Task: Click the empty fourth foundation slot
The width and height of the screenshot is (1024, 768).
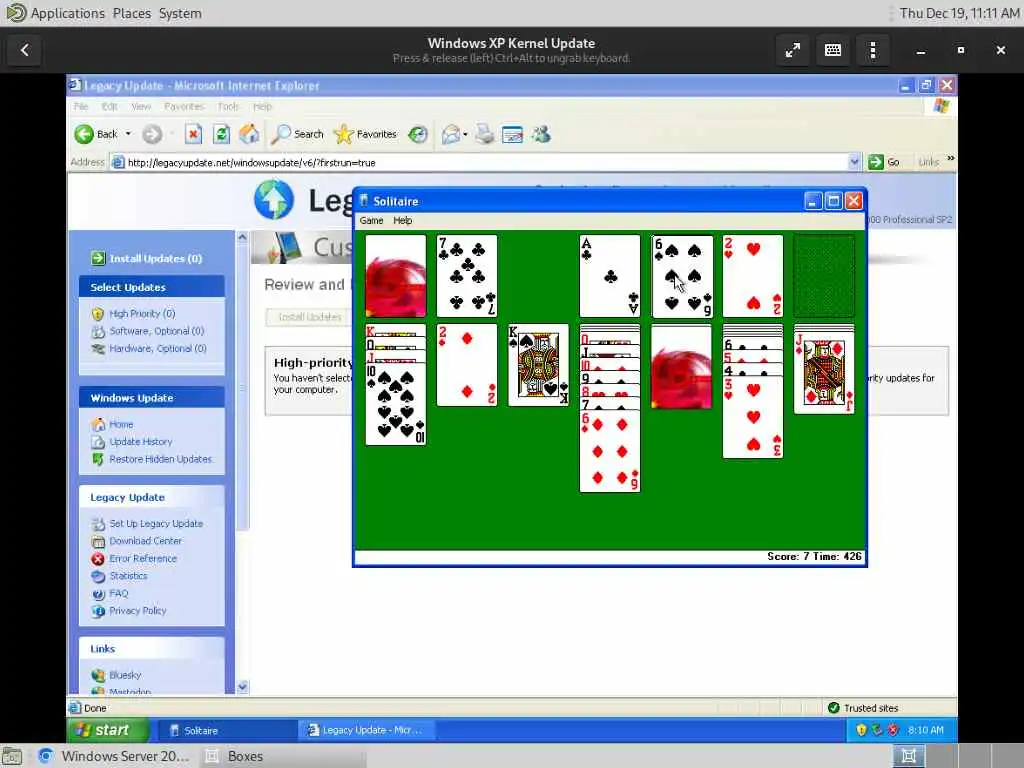Action: (824, 276)
